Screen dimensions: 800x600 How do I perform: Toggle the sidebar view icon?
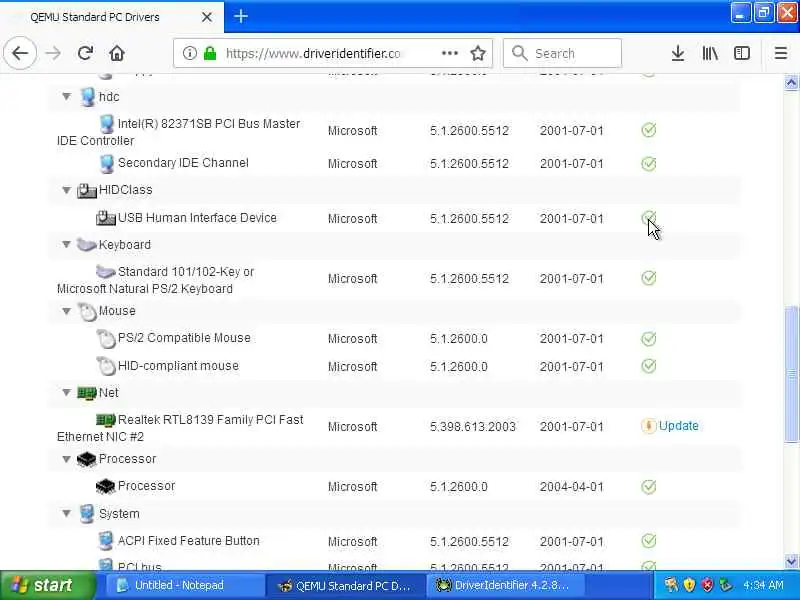click(741, 53)
